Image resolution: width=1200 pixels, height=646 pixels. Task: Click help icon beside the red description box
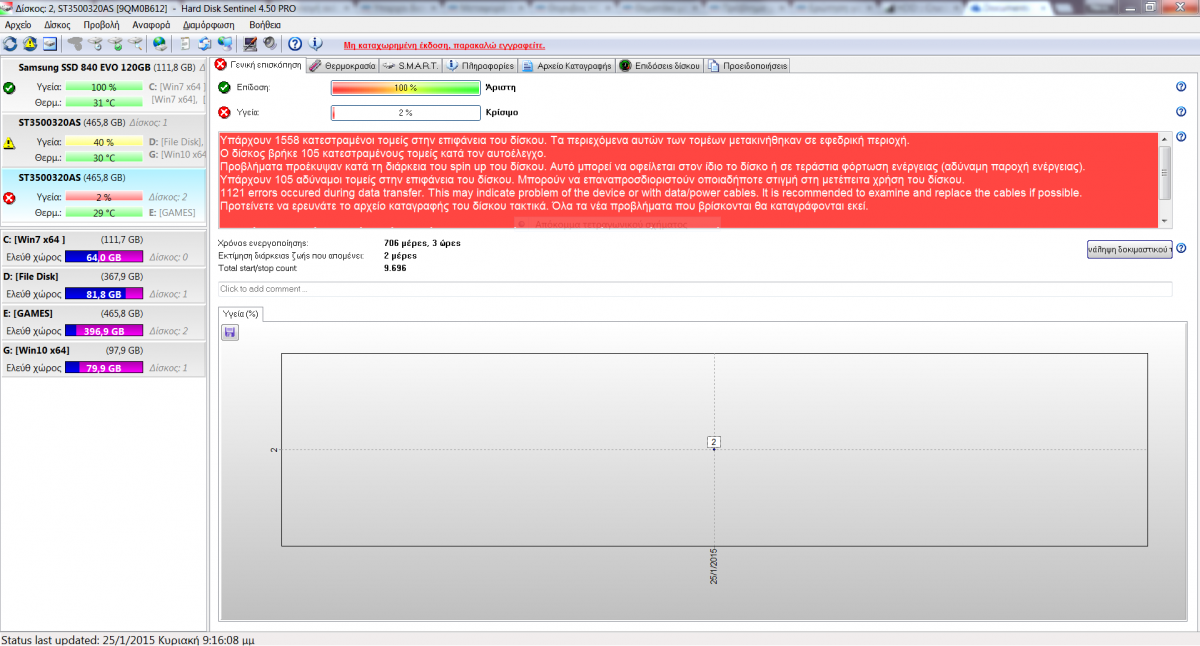click(x=1181, y=137)
